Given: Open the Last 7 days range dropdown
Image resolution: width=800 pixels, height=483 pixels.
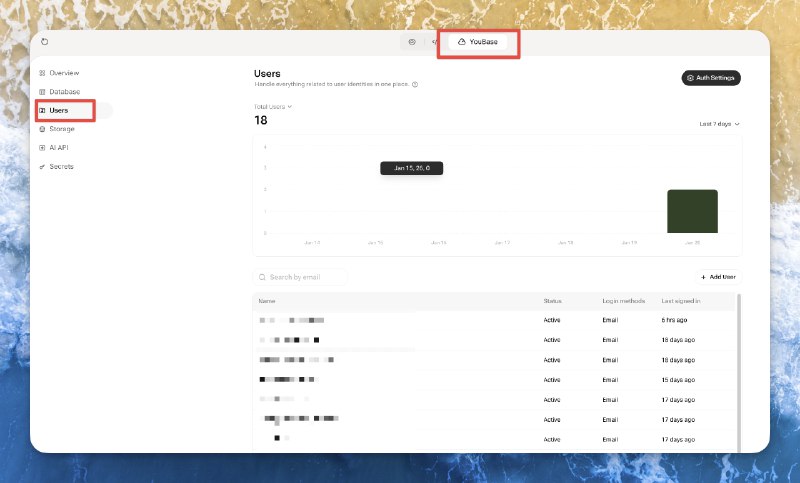Looking at the screenshot, I should [x=719, y=124].
